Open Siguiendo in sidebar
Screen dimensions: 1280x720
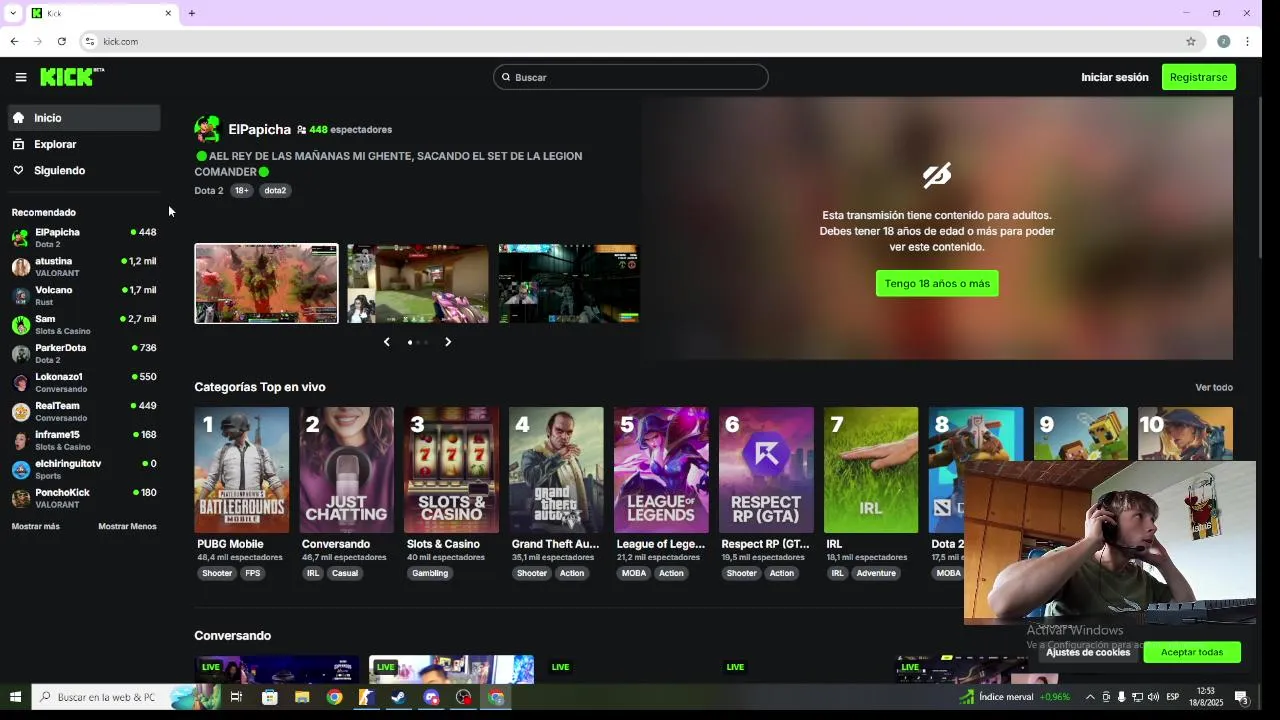84,170
